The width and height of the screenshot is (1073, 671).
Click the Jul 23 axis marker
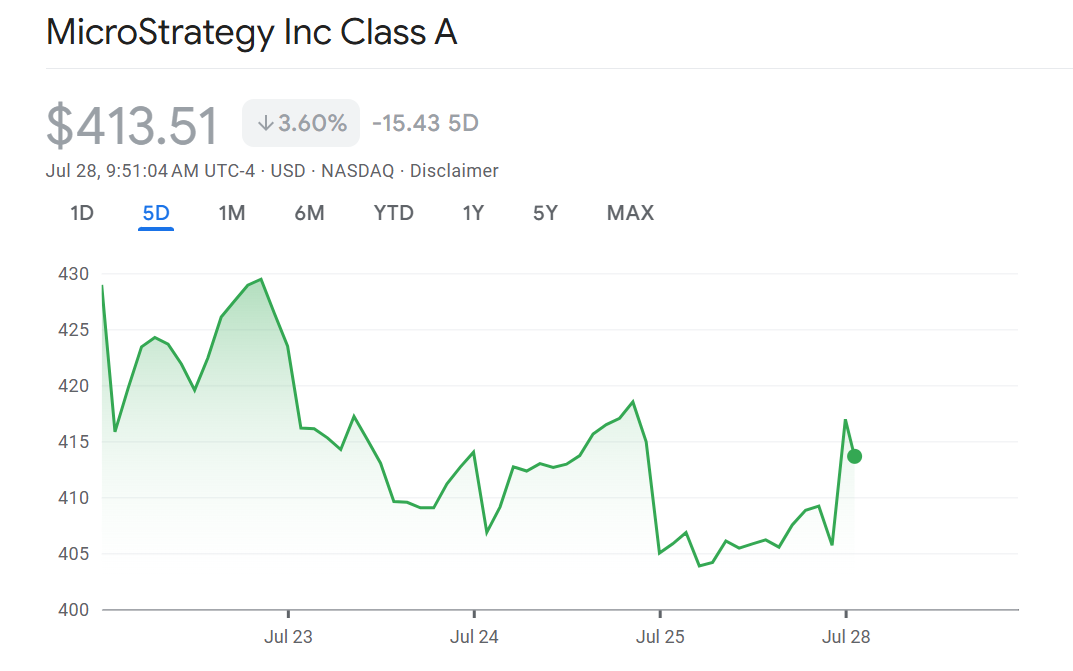coord(288,637)
